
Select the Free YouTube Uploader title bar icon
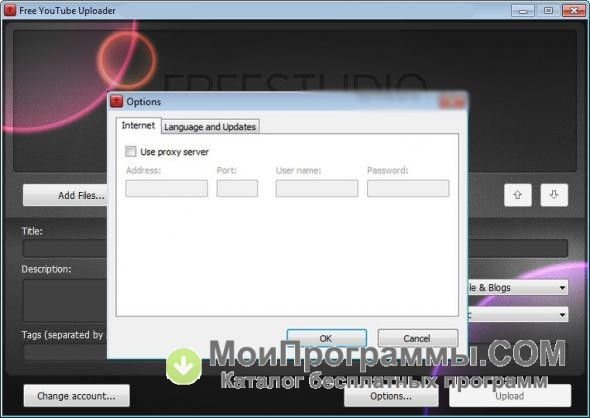coord(10,10)
